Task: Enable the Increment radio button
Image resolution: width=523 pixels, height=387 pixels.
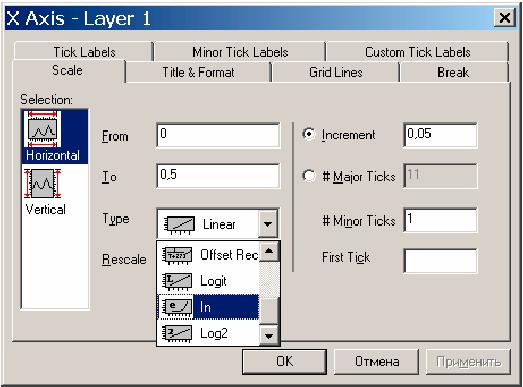Action: coord(309,134)
